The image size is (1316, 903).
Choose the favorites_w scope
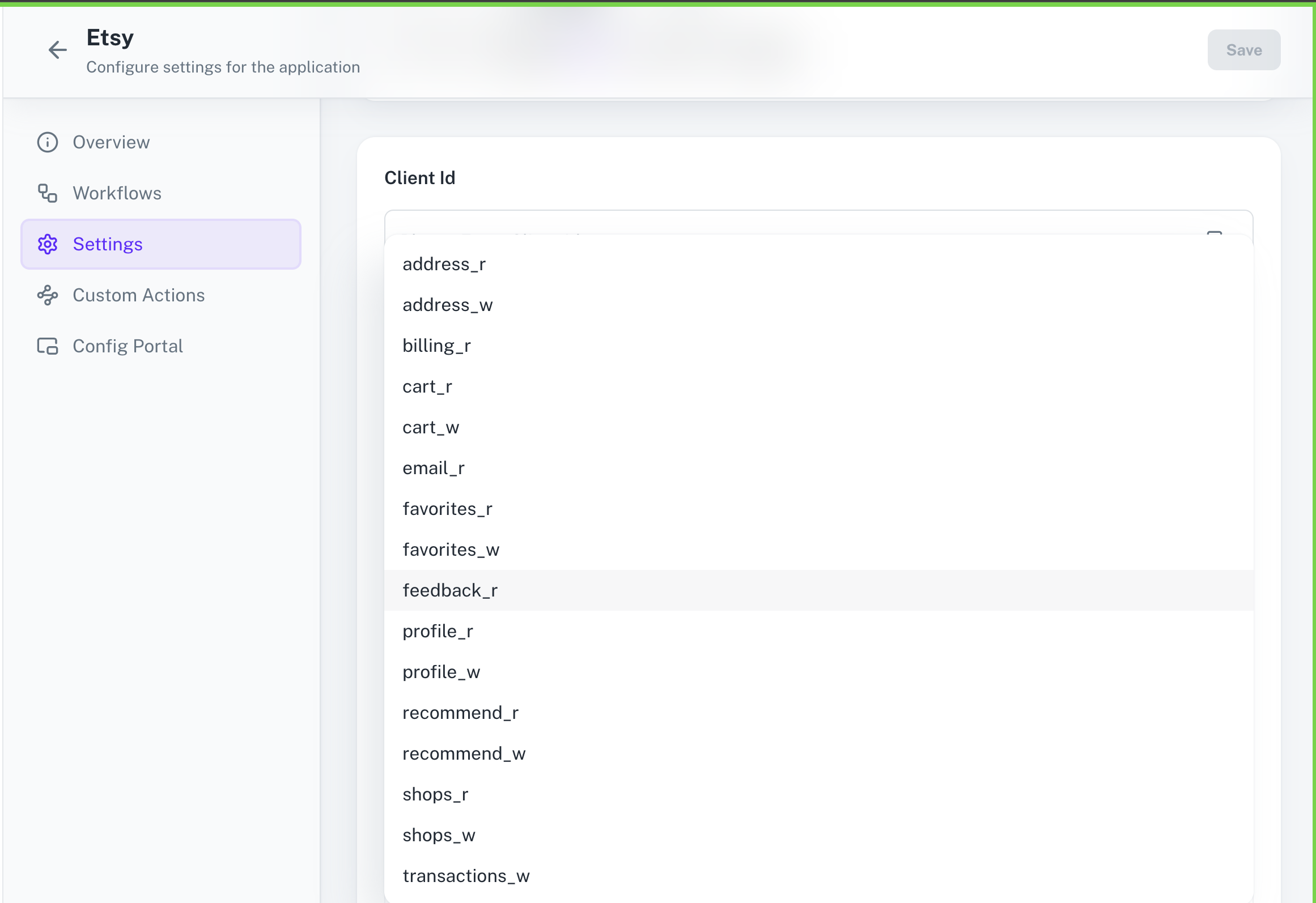451,549
